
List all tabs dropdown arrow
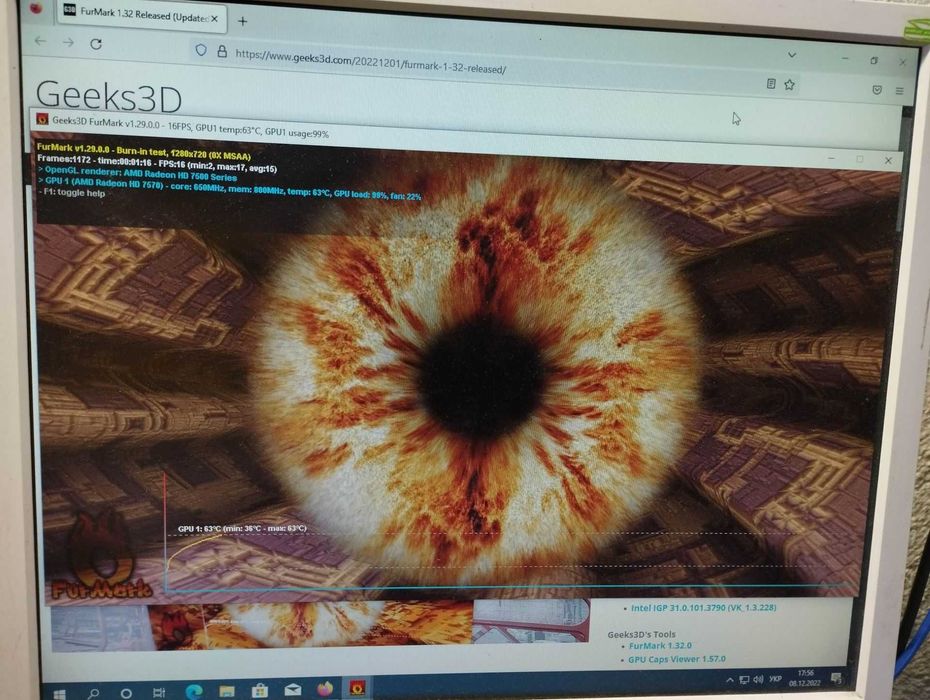[792, 55]
